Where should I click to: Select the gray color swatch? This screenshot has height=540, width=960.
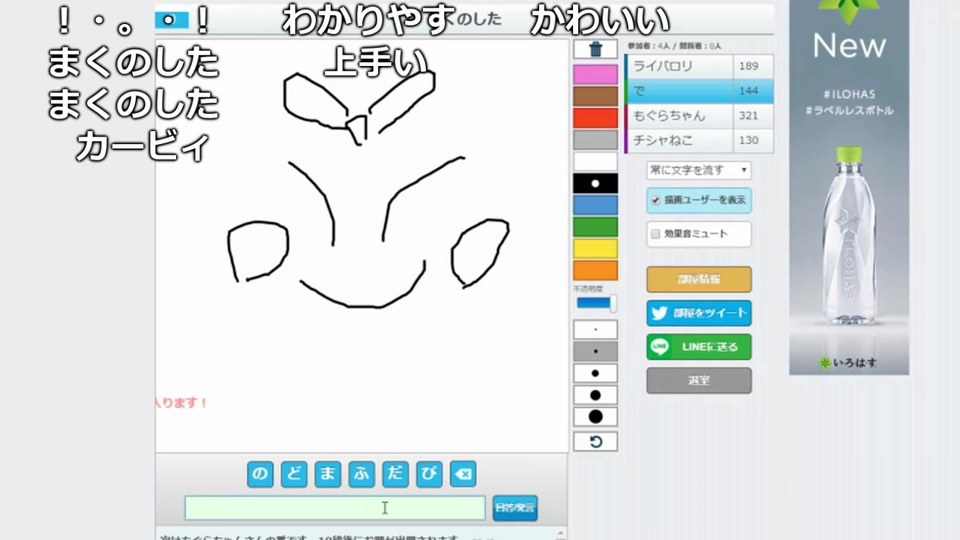(x=595, y=140)
